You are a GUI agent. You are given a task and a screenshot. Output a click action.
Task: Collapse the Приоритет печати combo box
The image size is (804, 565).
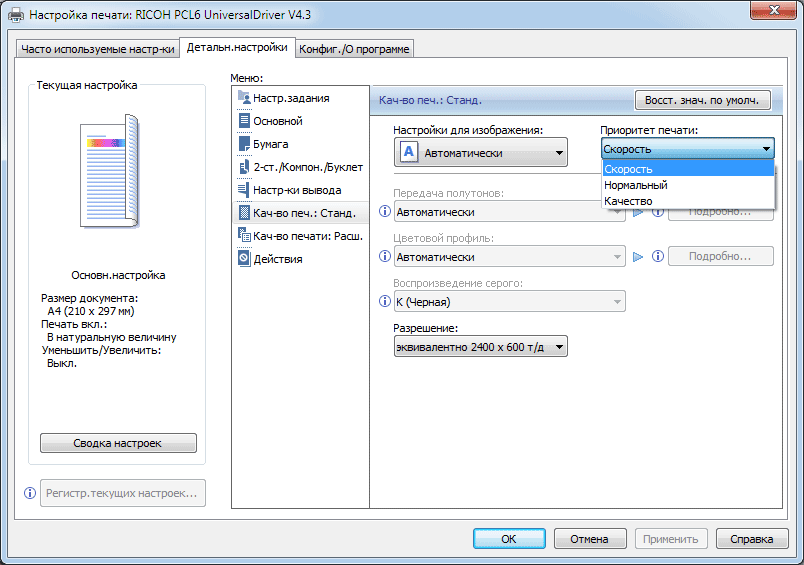766,149
